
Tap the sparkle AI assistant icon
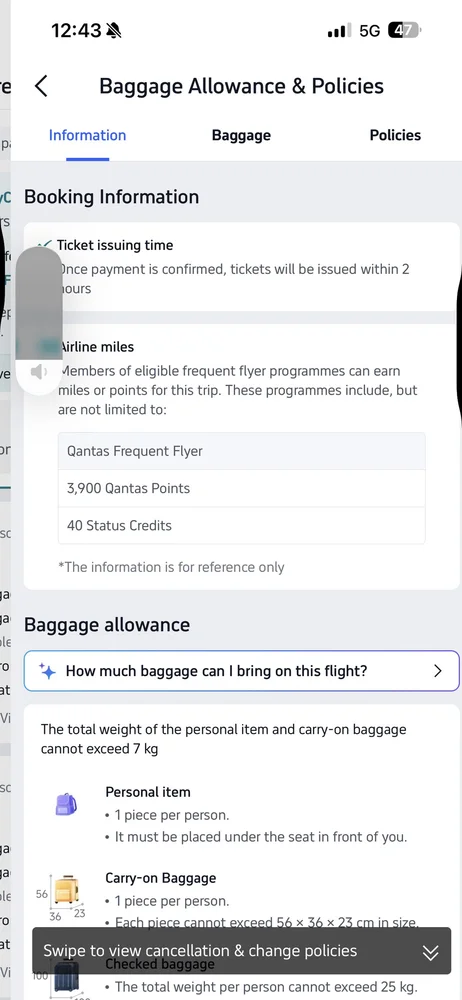pyautogui.click(x=47, y=671)
